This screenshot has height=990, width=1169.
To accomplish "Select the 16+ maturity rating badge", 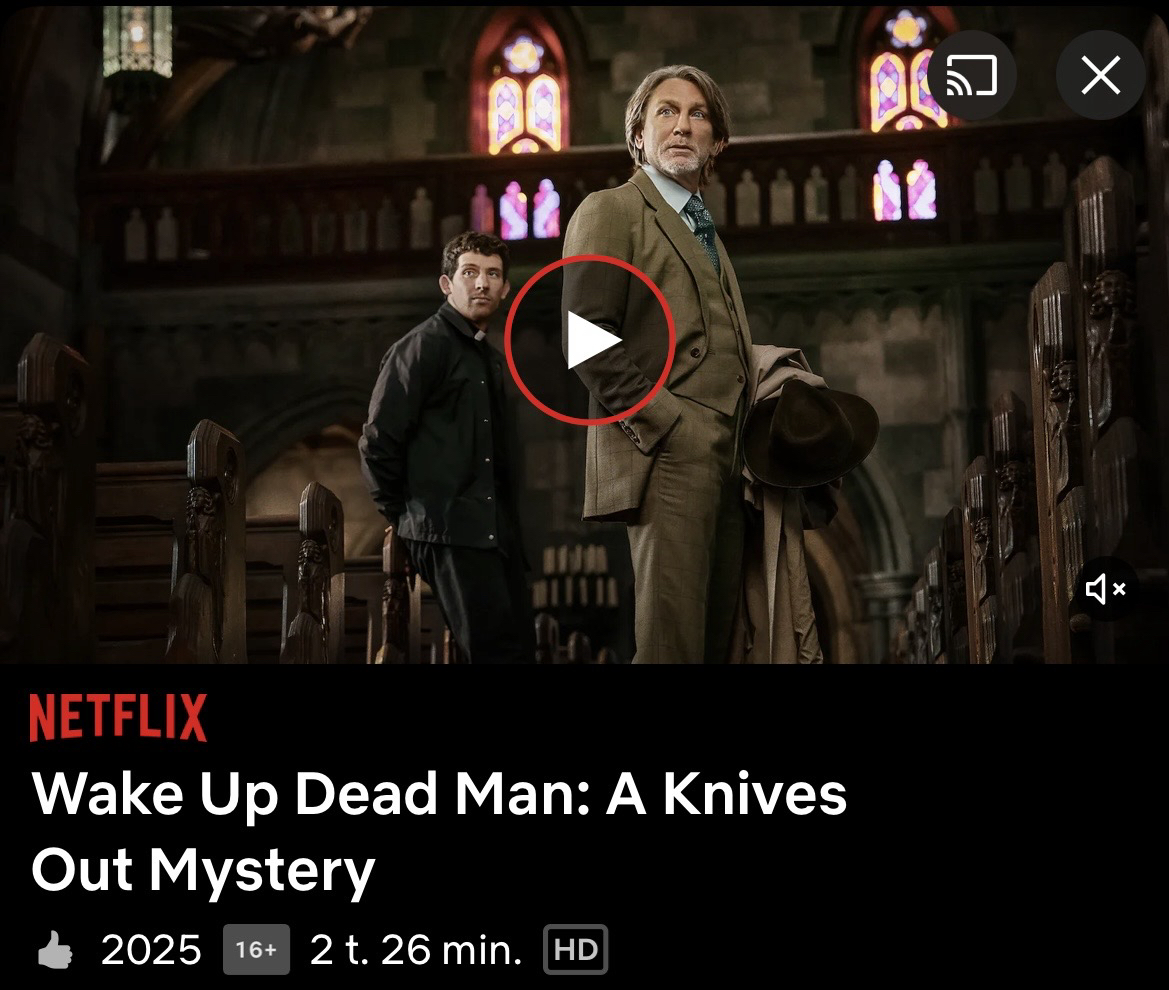I will coord(256,950).
